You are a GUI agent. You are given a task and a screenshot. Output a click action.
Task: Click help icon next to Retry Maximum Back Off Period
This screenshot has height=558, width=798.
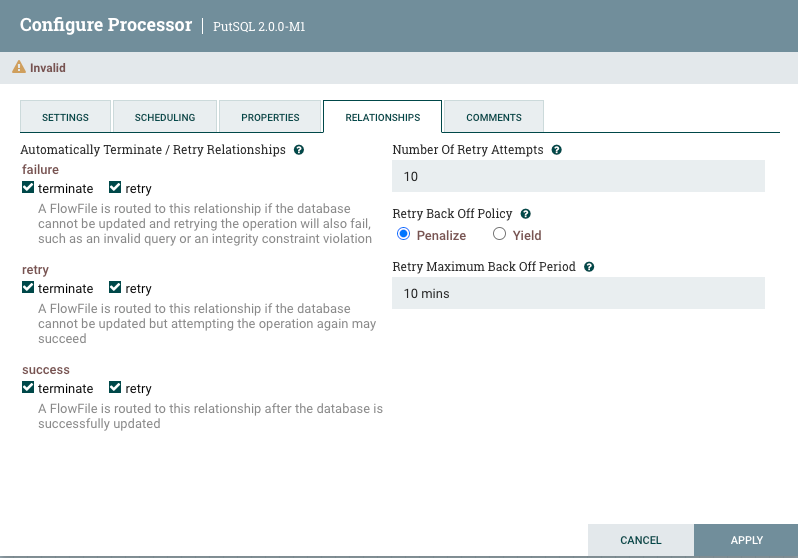(x=589, y=267)
